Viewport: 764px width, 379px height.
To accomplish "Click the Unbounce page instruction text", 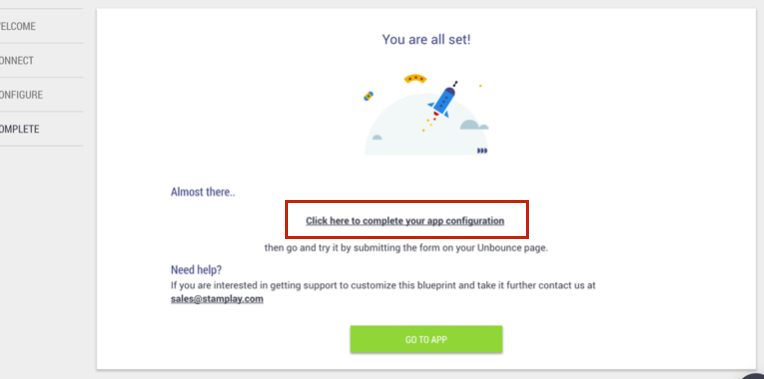I will click(406, 247).
